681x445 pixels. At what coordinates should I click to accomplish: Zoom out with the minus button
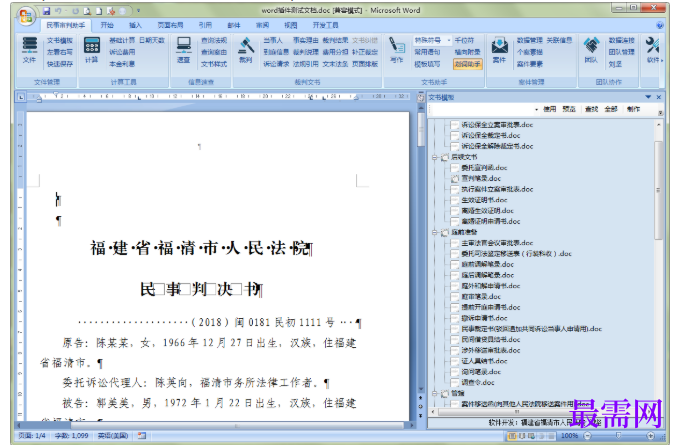pyautogui.click(x=588, y=435)
